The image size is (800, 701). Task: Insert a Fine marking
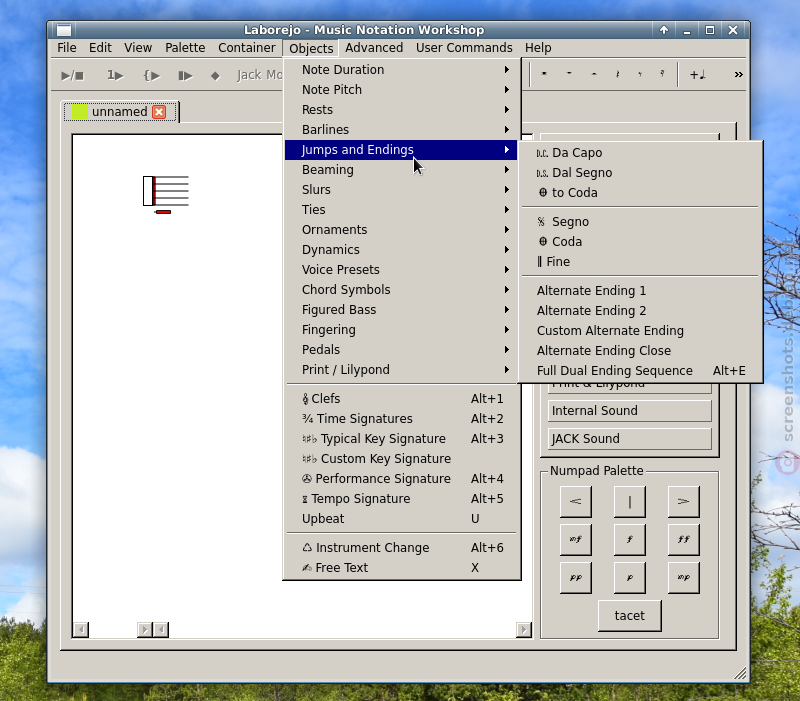pyautogui.click(x=640, y=261)
